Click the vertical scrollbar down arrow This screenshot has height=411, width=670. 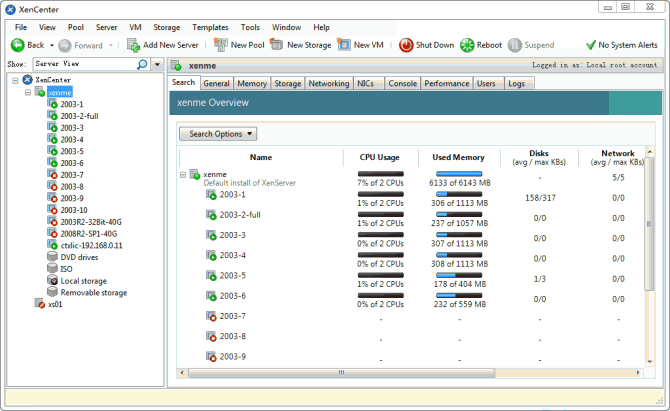[650, 362]
